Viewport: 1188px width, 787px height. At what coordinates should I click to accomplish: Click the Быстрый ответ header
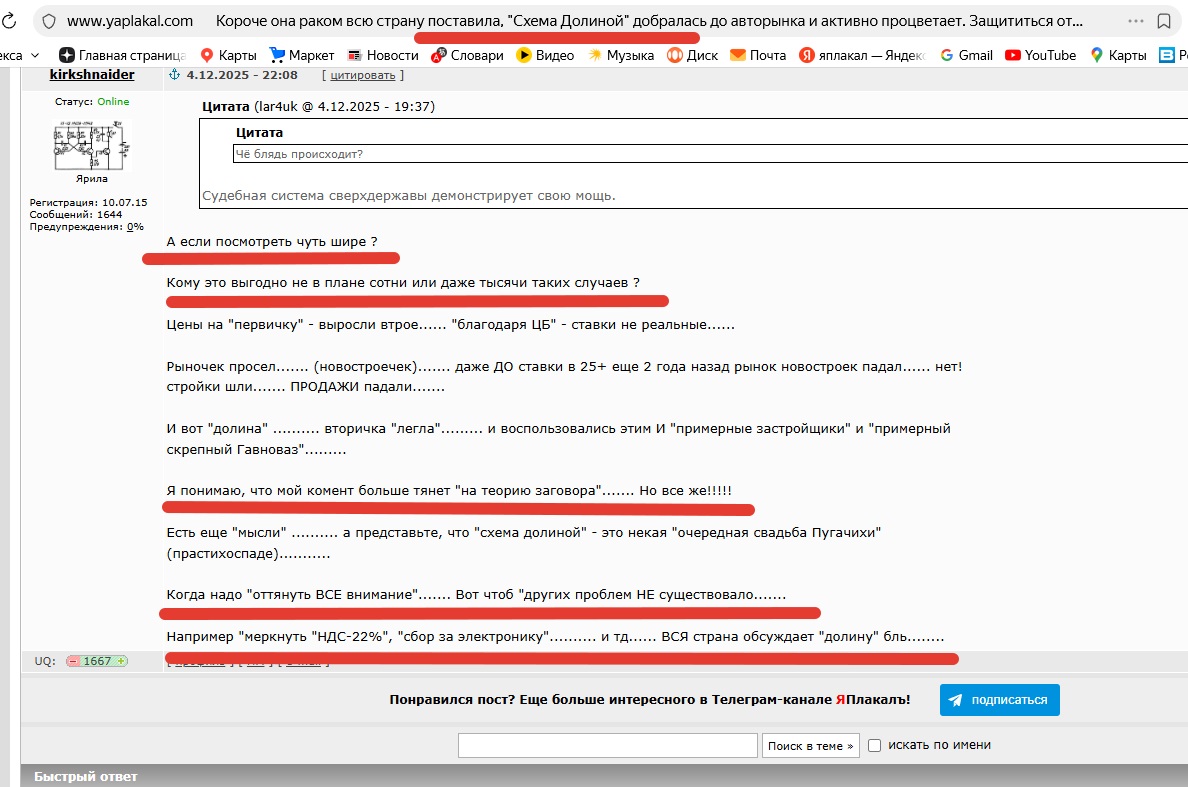click(x=86, y=776)
